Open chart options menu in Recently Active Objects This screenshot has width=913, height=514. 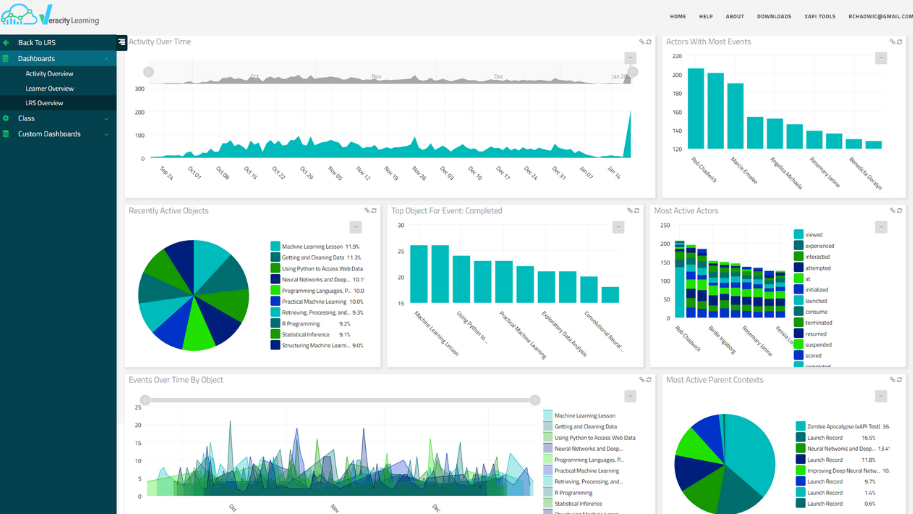(x=355, y=227)
